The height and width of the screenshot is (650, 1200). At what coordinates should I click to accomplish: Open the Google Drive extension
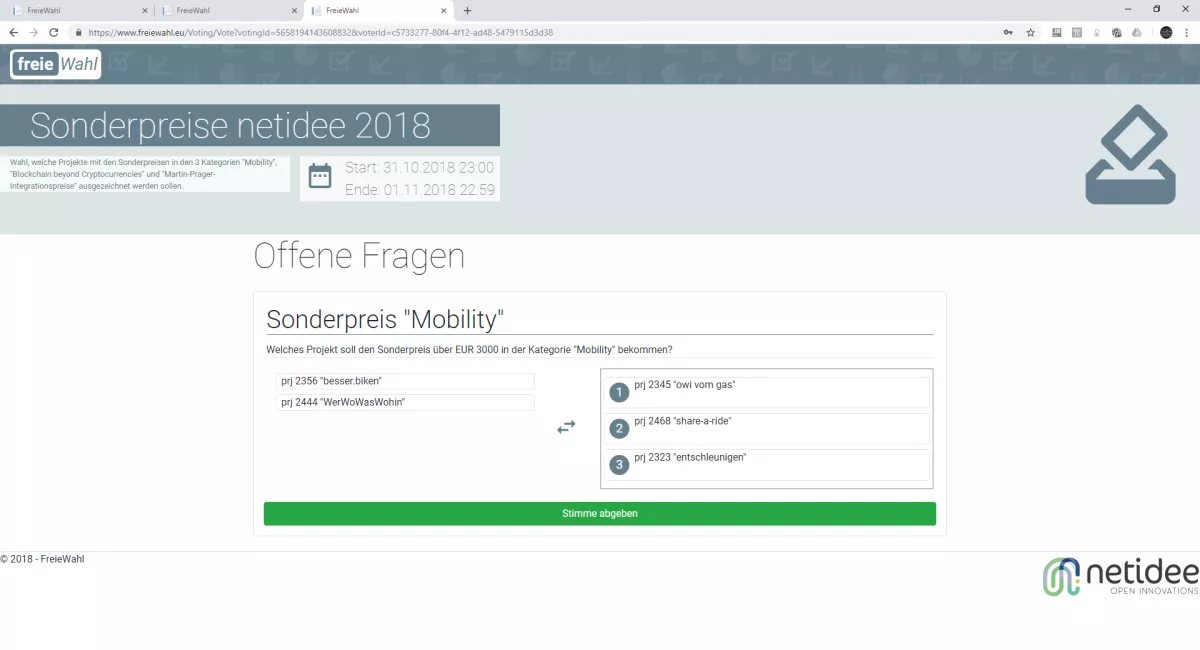click(1136, 32)
